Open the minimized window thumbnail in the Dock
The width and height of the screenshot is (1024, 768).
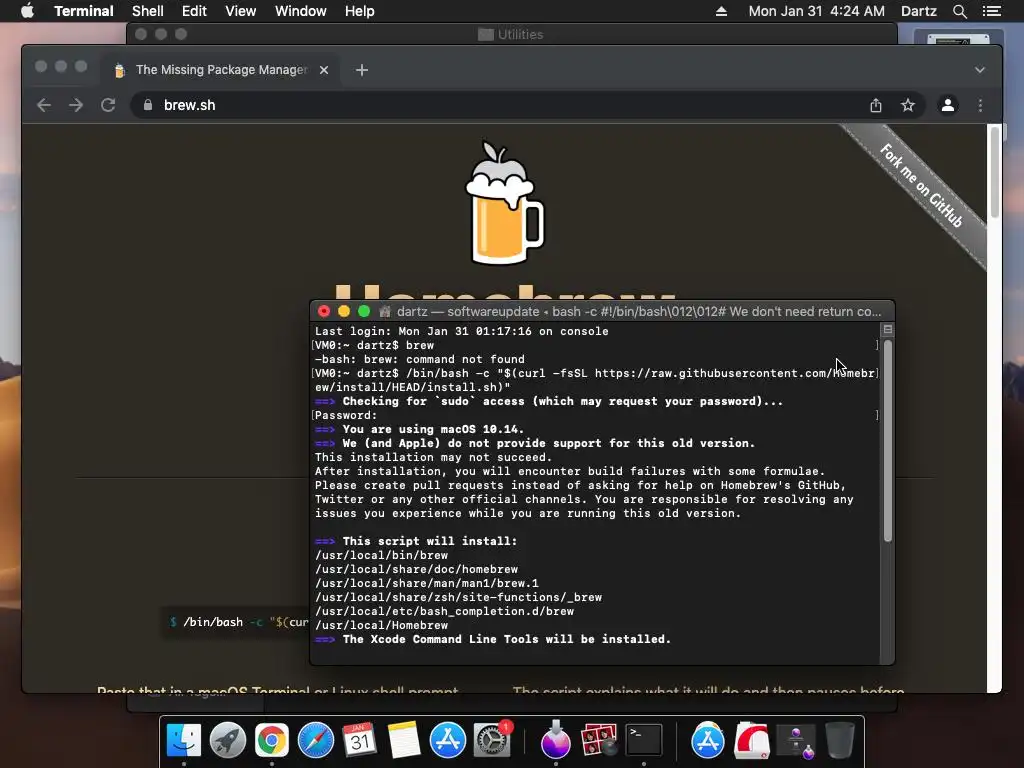795,741
